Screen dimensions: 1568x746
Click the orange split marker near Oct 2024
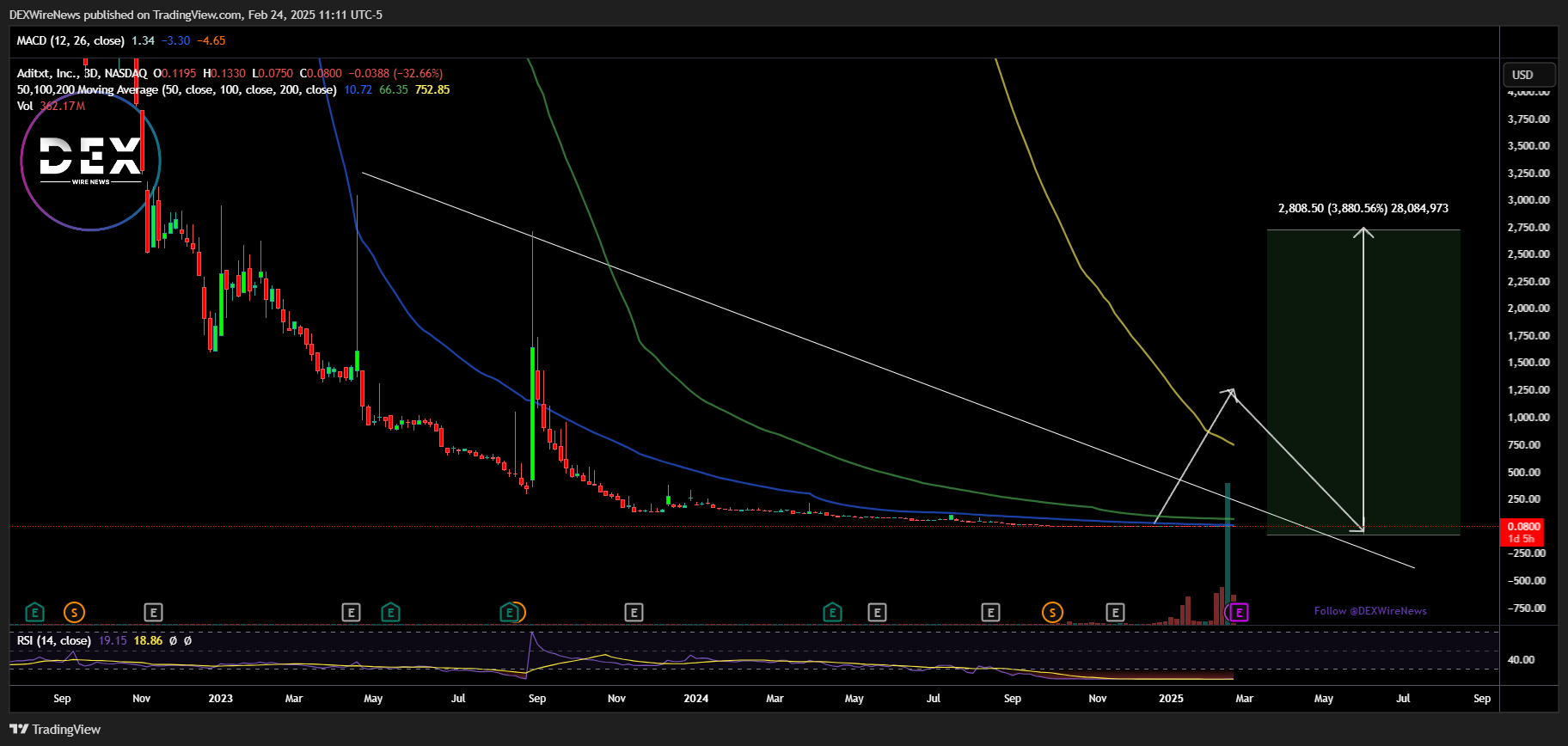coord(1052,613)
